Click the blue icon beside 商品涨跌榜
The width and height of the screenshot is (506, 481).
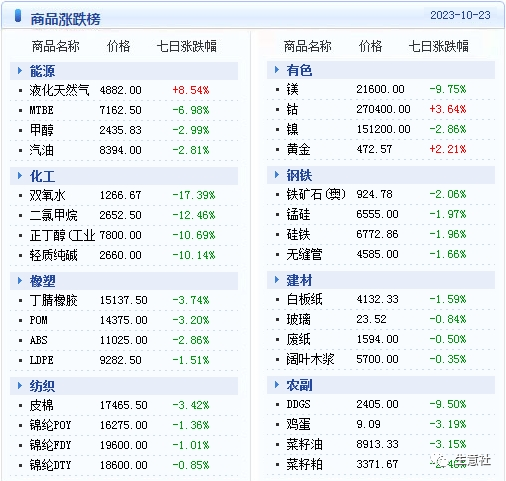tap(18, 16)
